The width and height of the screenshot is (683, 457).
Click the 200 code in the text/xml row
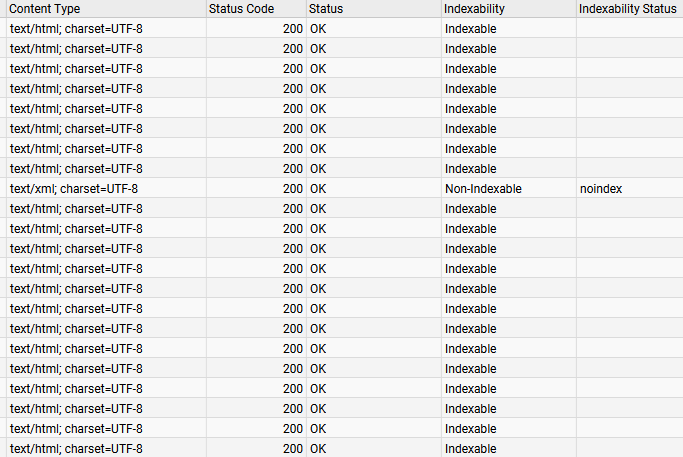pos(292,188)
